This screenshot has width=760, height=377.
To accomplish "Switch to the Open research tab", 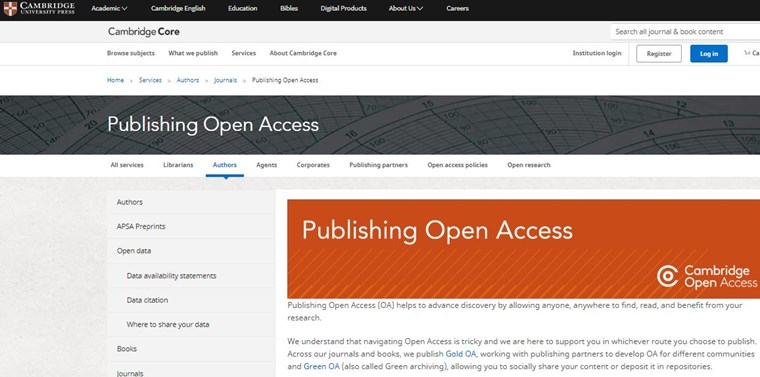I will tap(529, 165).
